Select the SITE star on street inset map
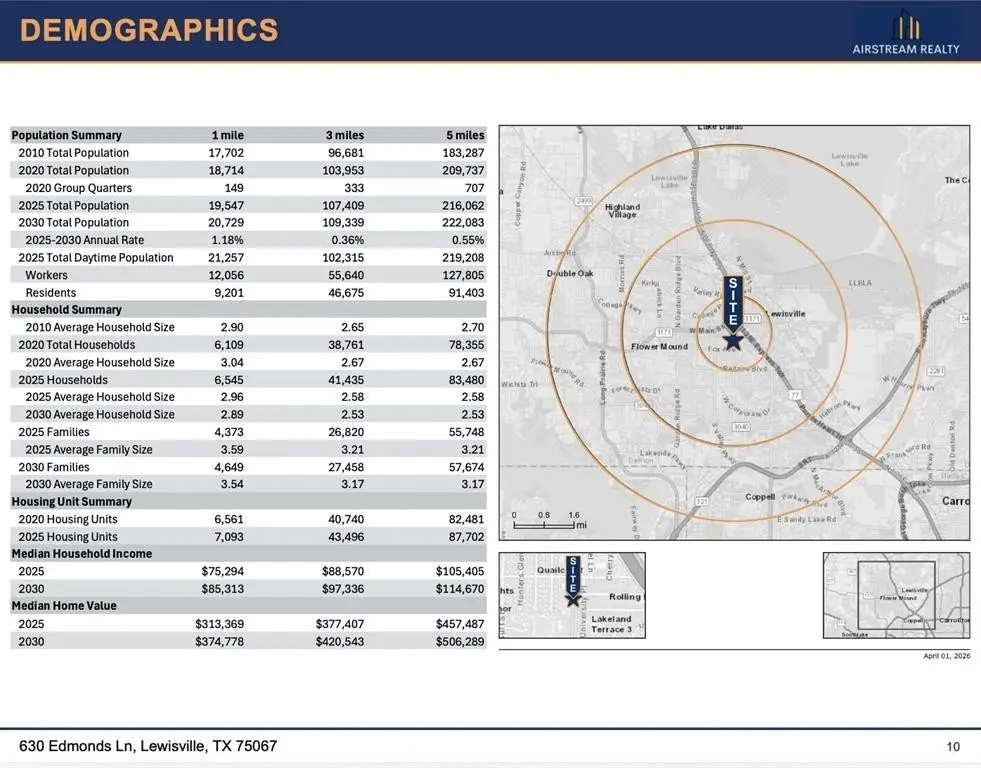Image resolution: width=981 pixels, height=768 pixels. (572, 598)
